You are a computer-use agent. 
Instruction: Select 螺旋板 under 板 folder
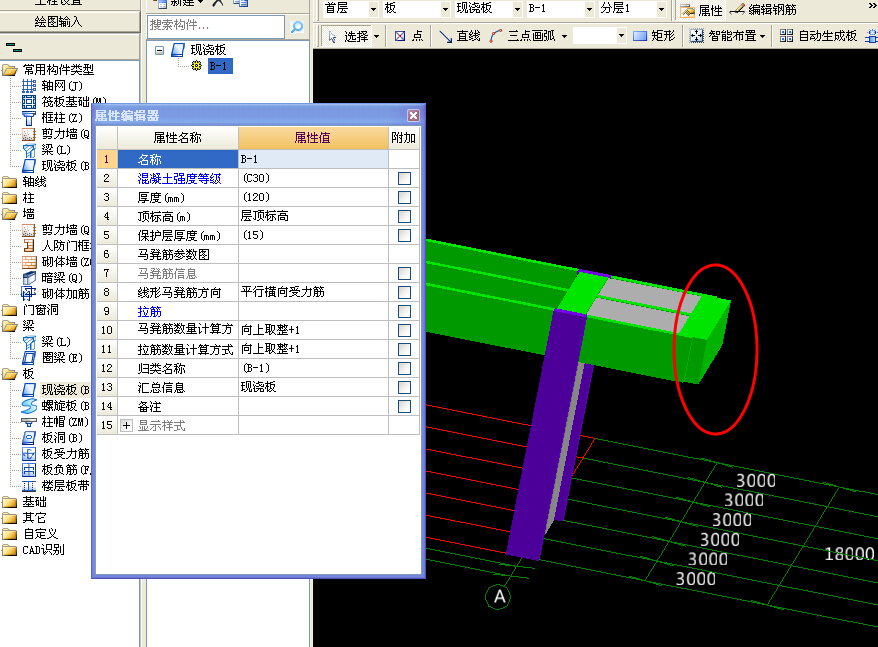tap(56, 406)
